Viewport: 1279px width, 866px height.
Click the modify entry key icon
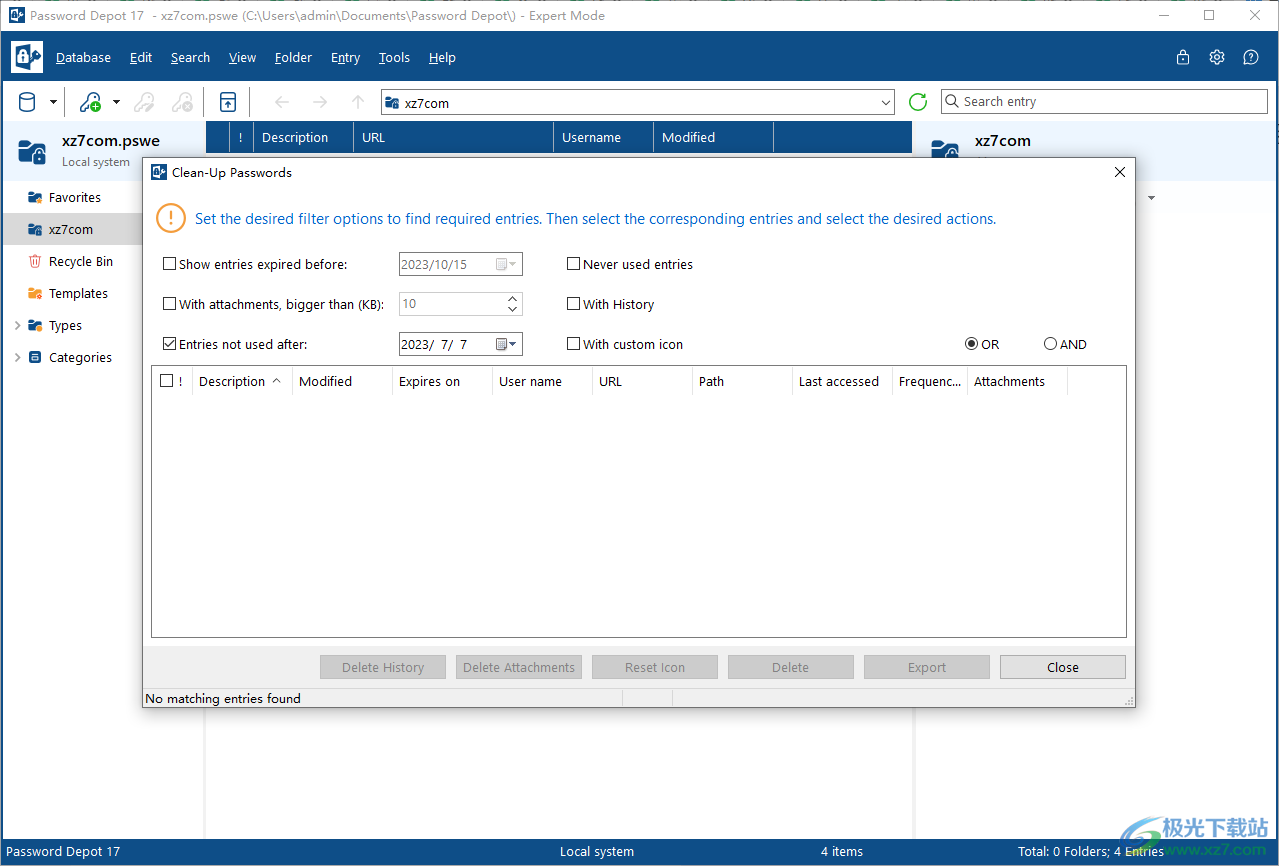coord(144,101)
